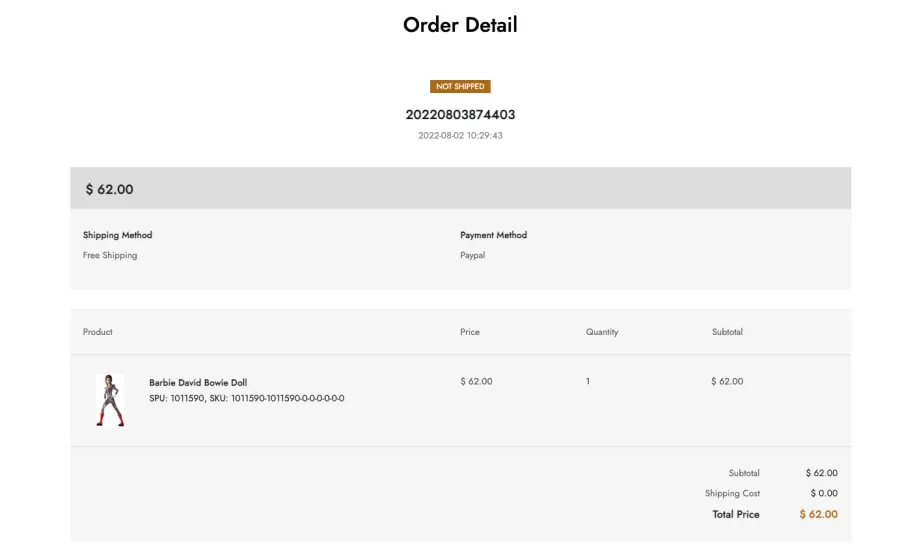Click the SPU and SKU line
900x549 pixels.
tap(246, 398)
